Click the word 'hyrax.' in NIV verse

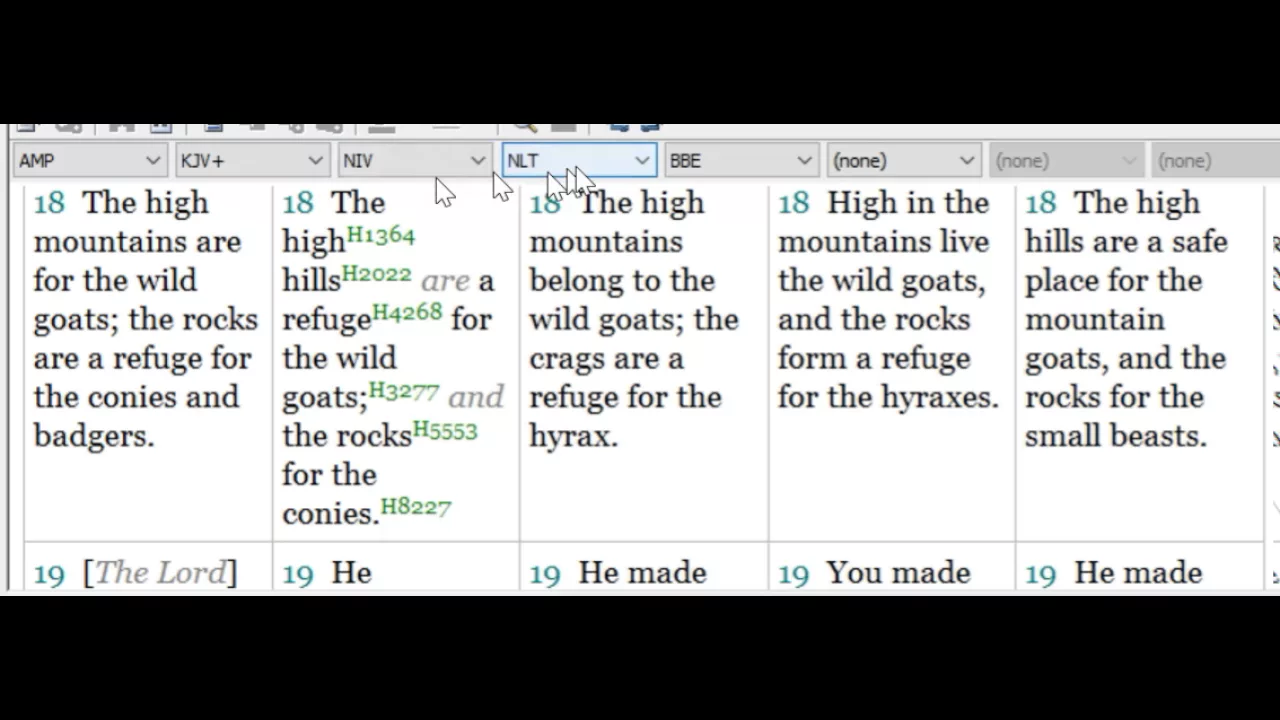point(573,436)
